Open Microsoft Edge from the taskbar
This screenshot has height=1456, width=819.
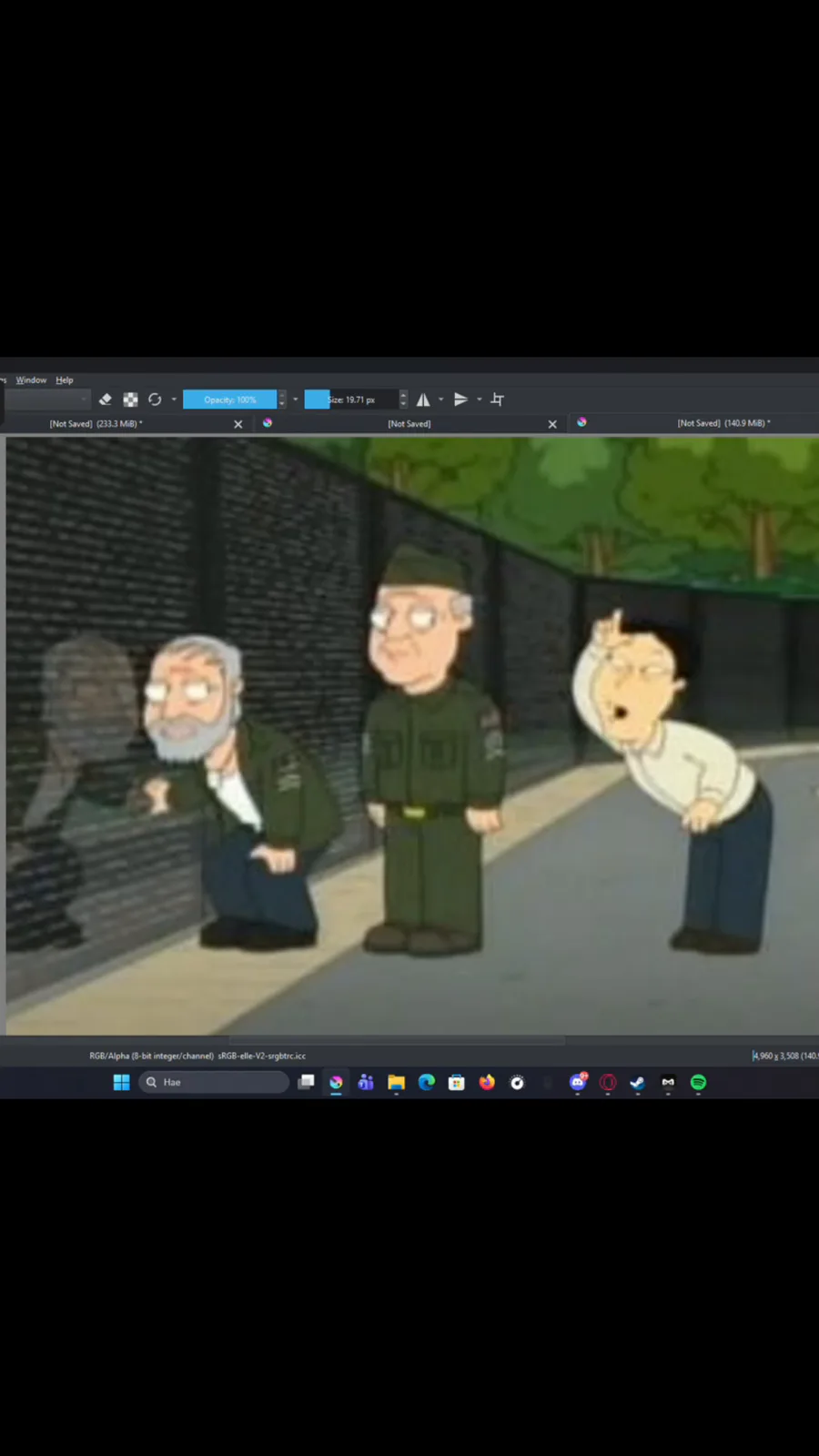(x=426, y=1082)
